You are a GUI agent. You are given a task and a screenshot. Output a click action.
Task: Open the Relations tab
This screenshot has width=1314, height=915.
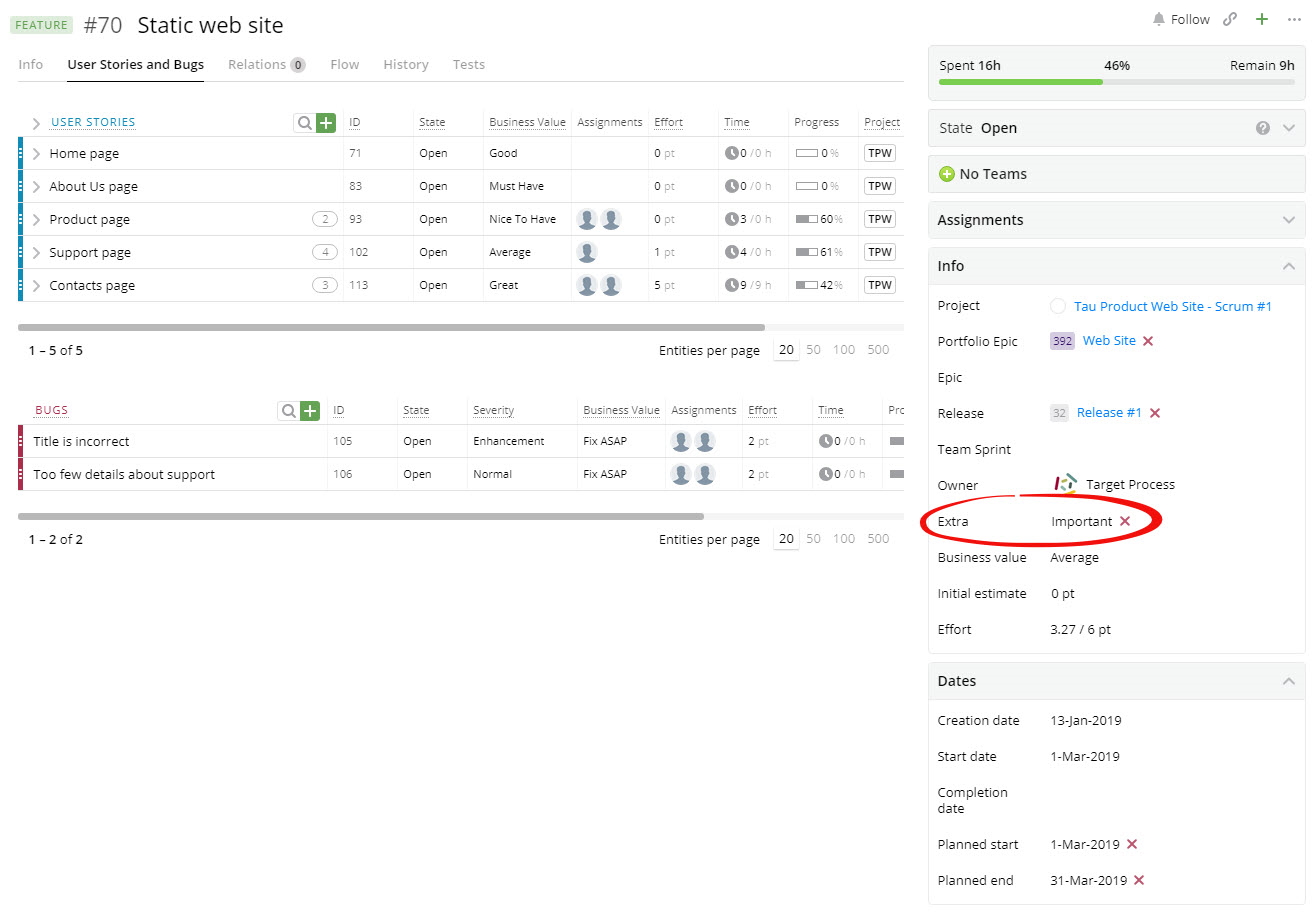click(x=266, y=64)
